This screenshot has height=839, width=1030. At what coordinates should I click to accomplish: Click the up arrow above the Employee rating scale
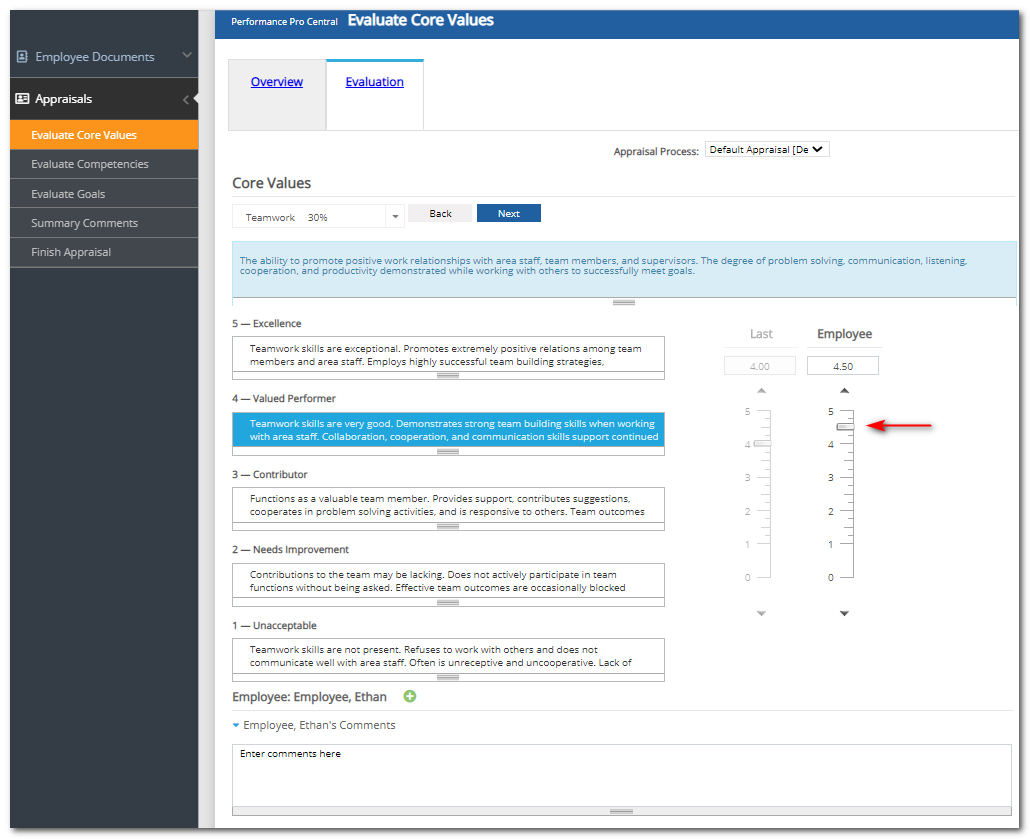(844, 390)
